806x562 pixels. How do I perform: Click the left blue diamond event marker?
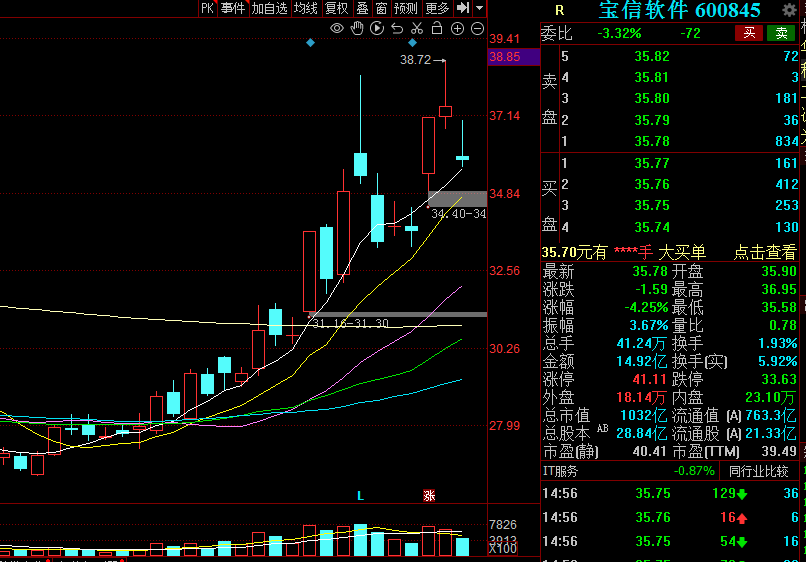[x=310, y=43]
